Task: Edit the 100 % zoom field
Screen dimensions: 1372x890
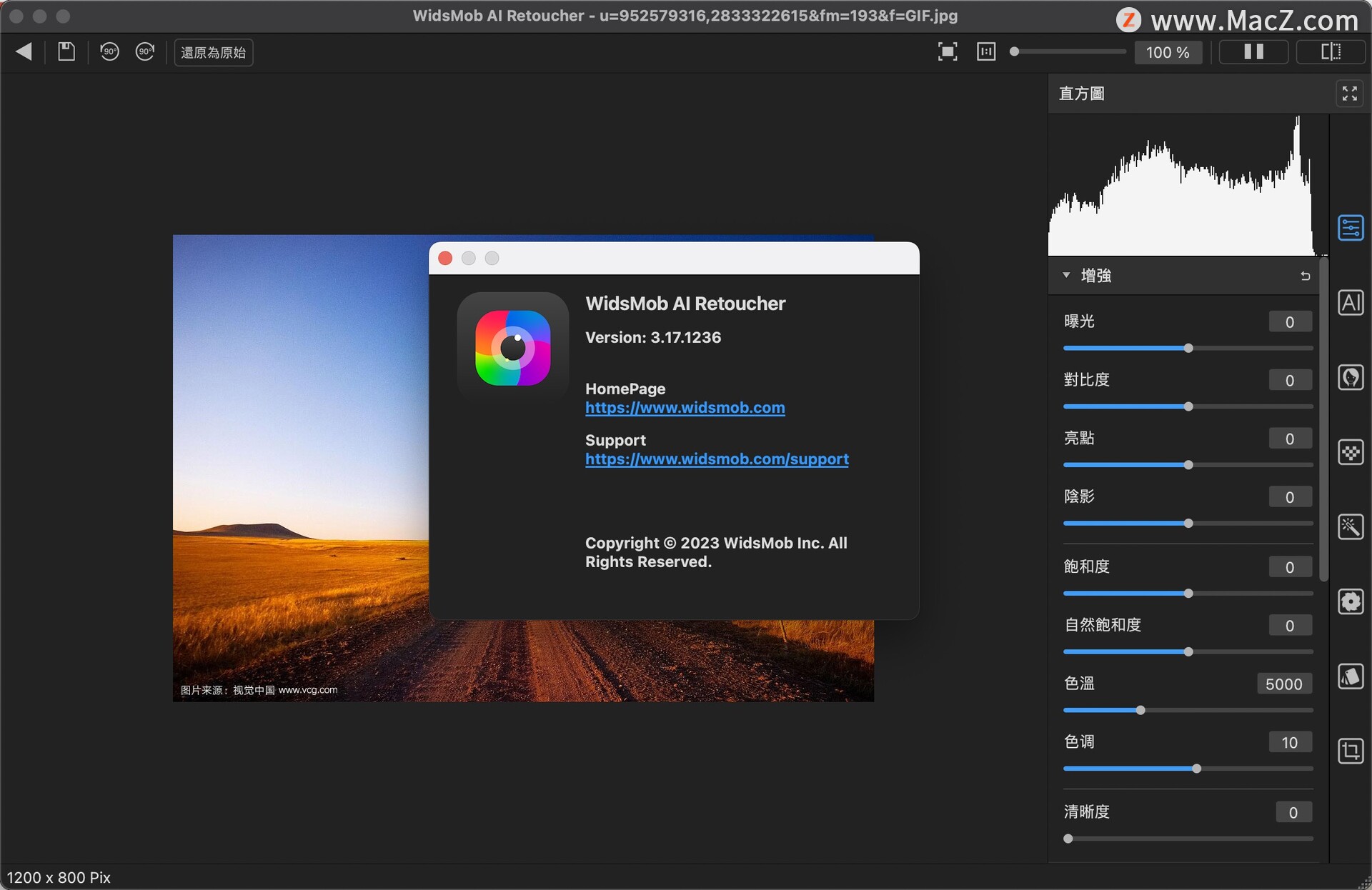Action: (x=1168, y=52)
